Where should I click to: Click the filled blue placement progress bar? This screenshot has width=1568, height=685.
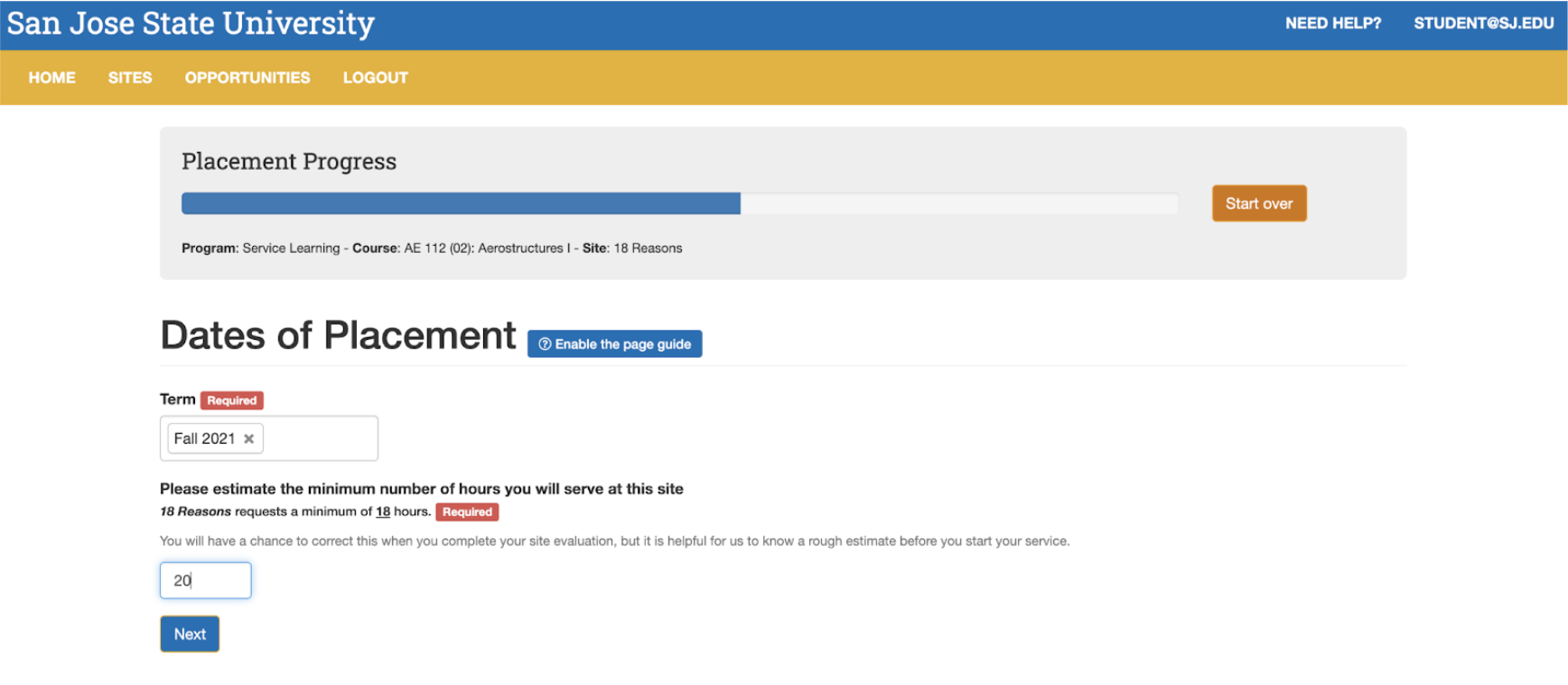[x=461, y=203]
